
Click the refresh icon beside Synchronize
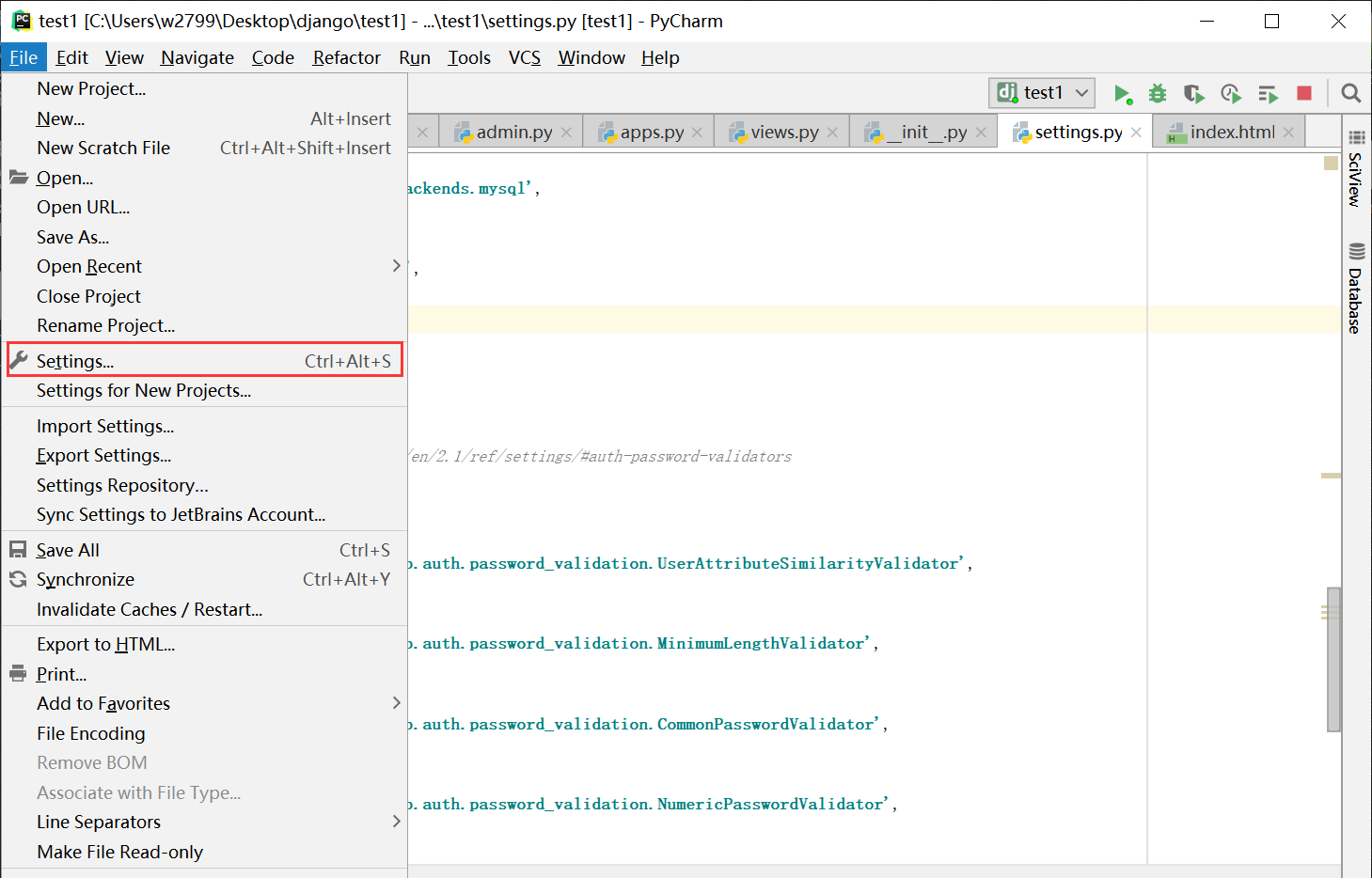coord(18,579)
